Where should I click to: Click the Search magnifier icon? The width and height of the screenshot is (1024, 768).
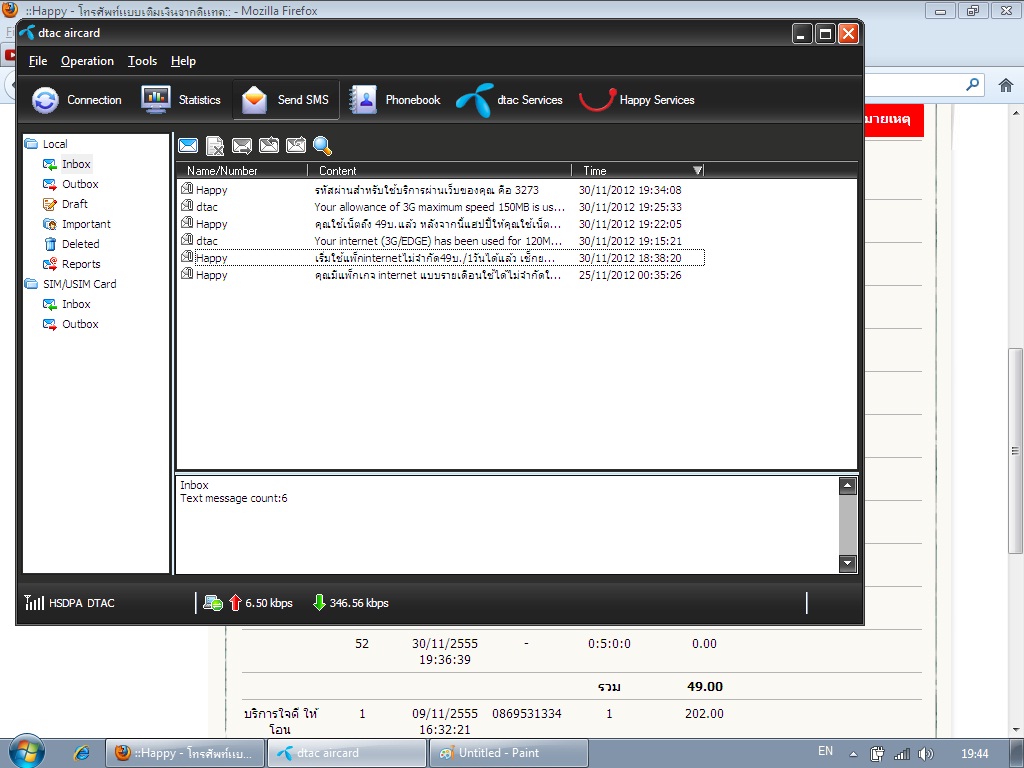(323, 146)
